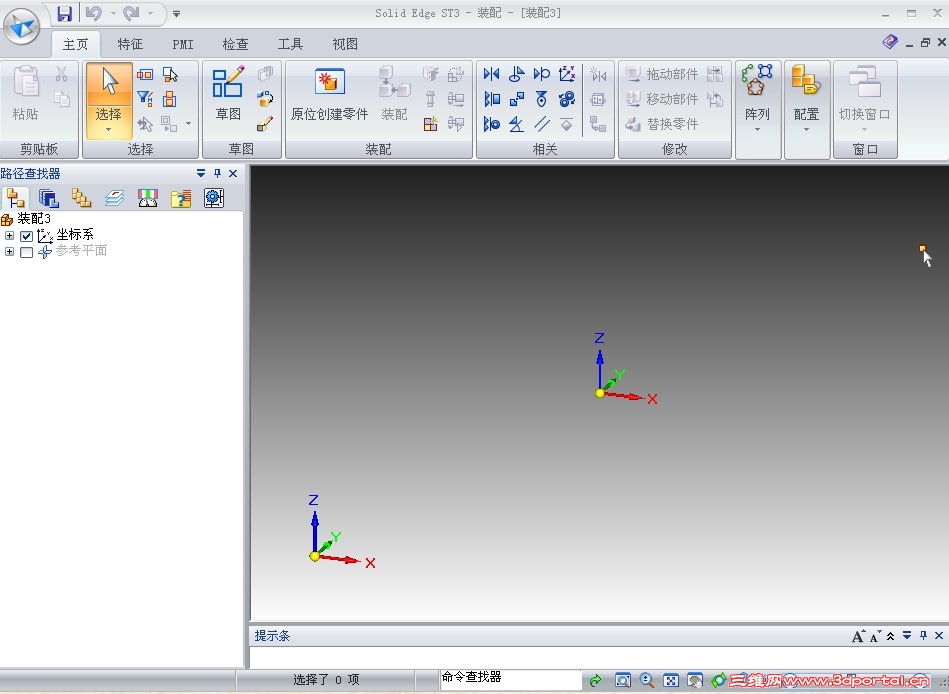Click the tangent relationship icon
Screen dimensions: 949x694
pyautogui.click(x=542, y=74)
